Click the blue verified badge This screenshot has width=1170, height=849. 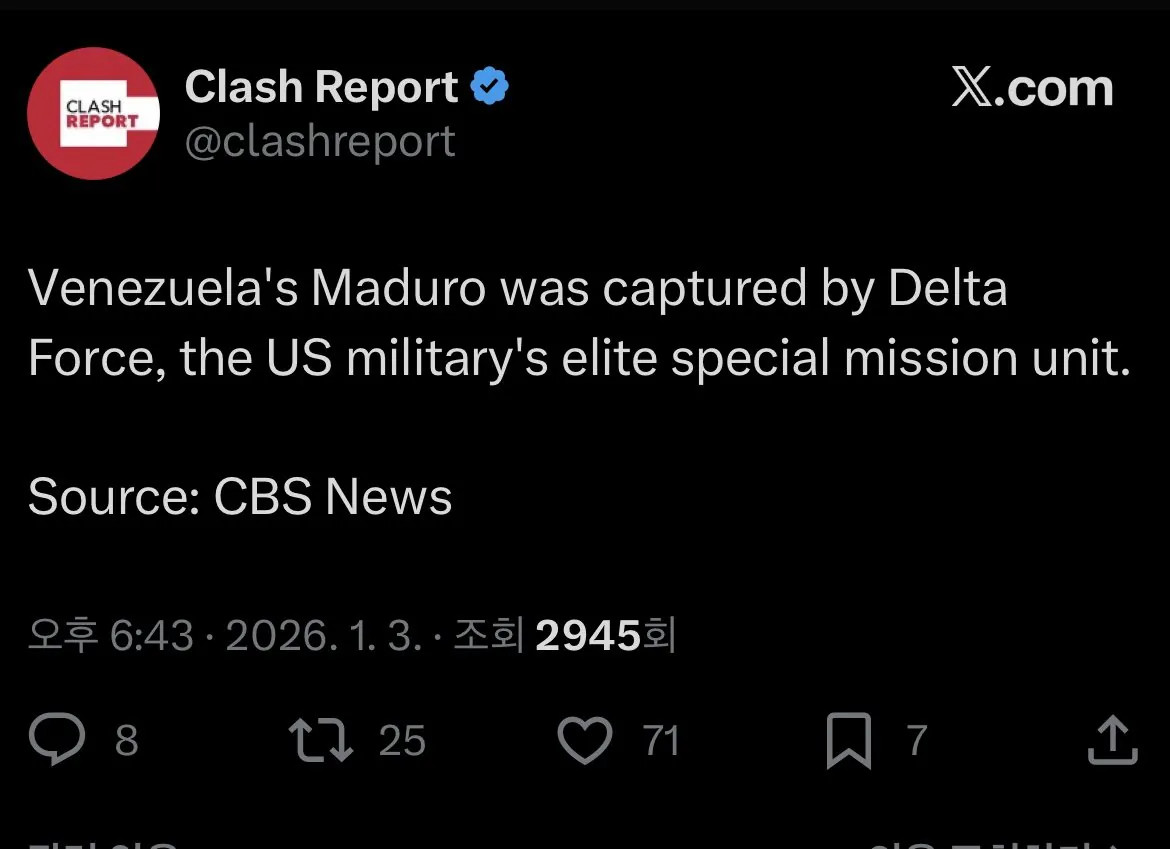click(x=490, y=88)
